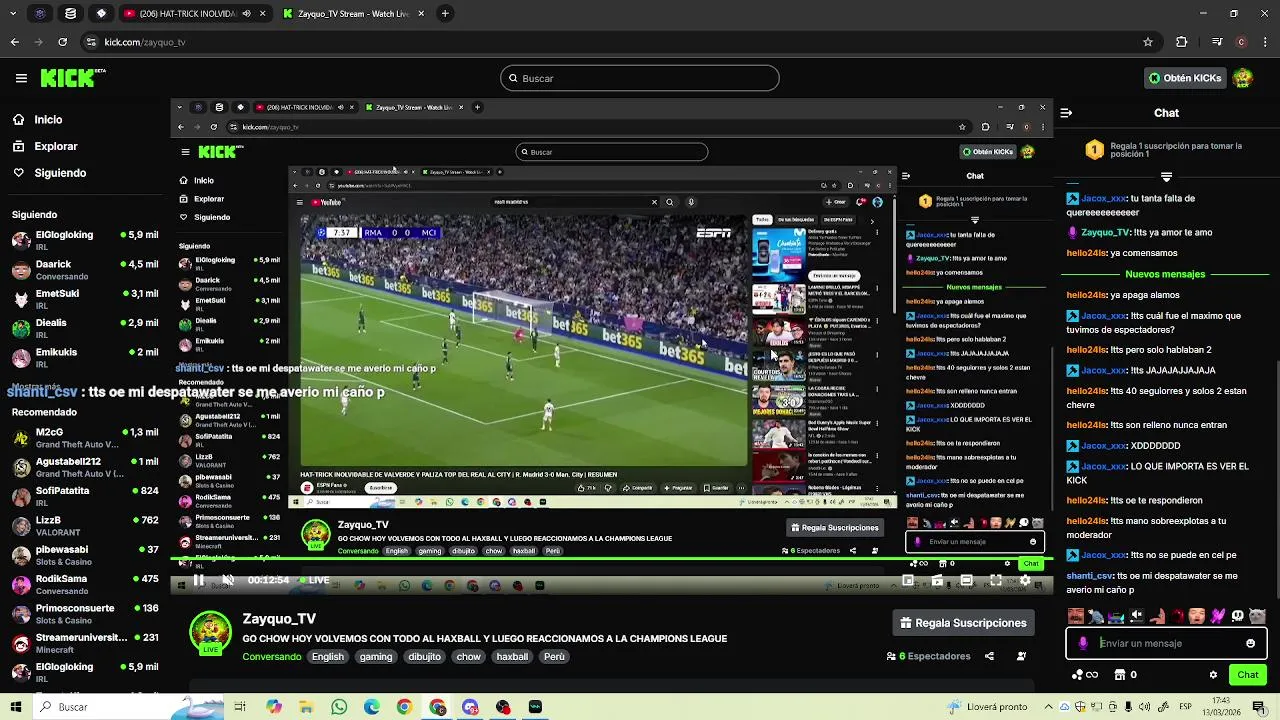1280x720 pixels.
Task: Open File Explorer from the taskbar
Action: (306, 707)
